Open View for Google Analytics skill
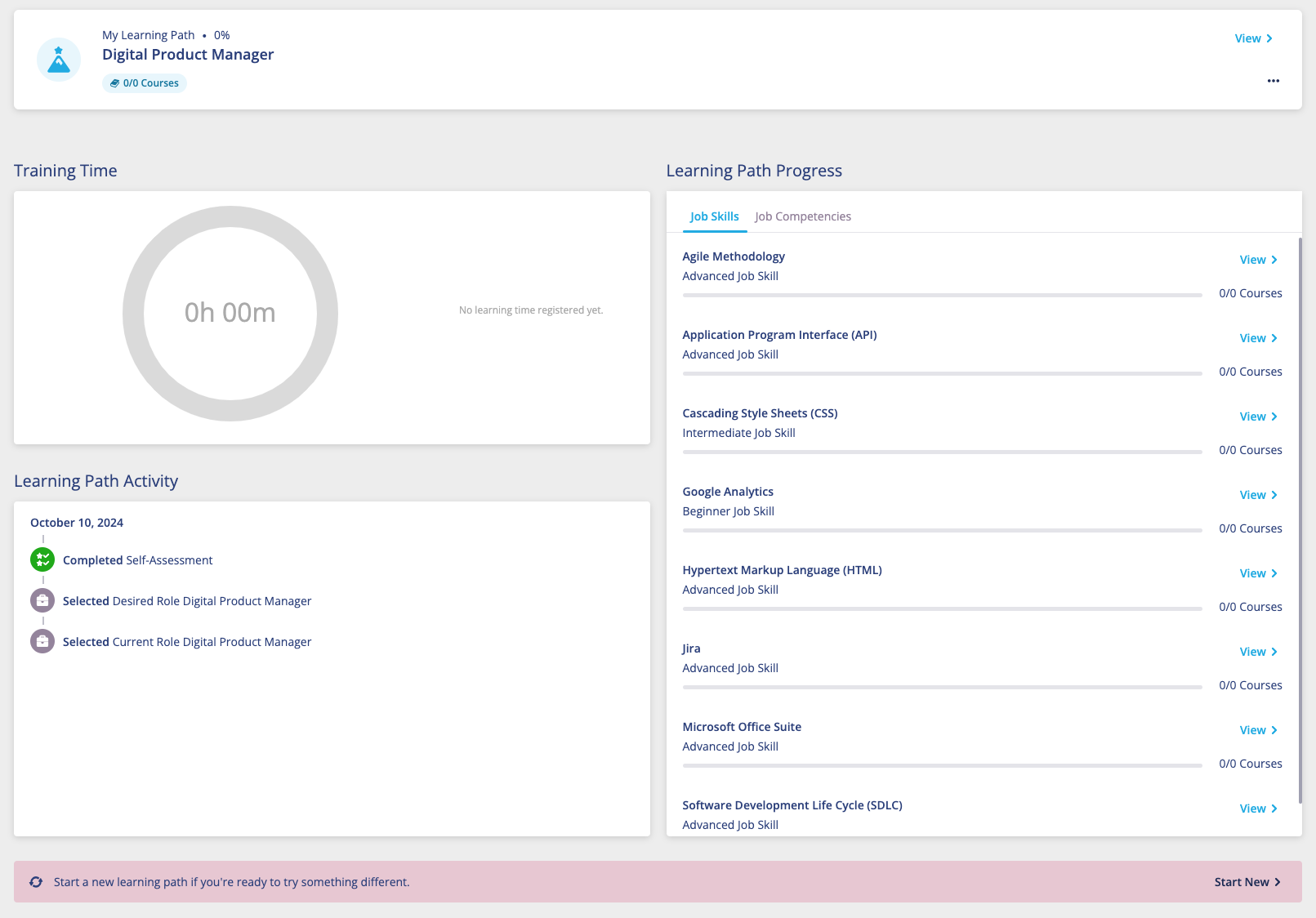1316x918 pixels. click(x=1258, y=495)
